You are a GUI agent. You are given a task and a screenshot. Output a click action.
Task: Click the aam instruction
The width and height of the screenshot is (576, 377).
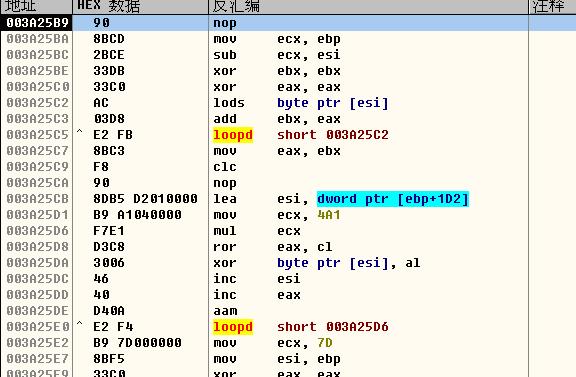click(225, 311)
